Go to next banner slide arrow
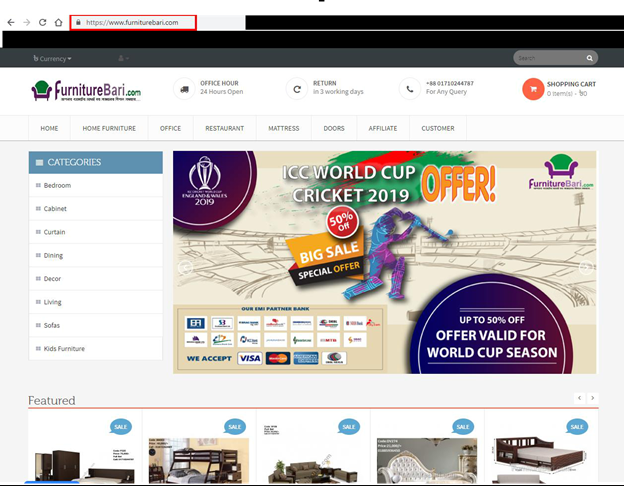624x486 pixels. [x=586, y=267]
